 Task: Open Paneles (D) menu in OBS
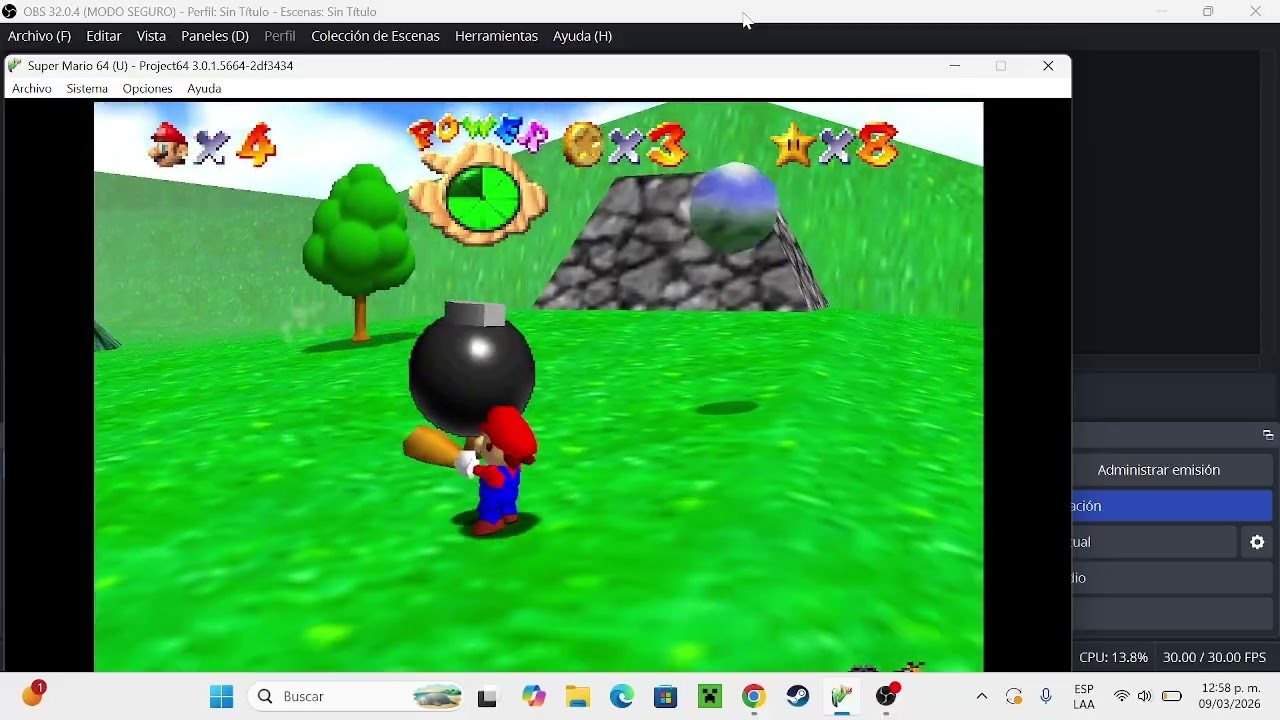click(215, 36)
